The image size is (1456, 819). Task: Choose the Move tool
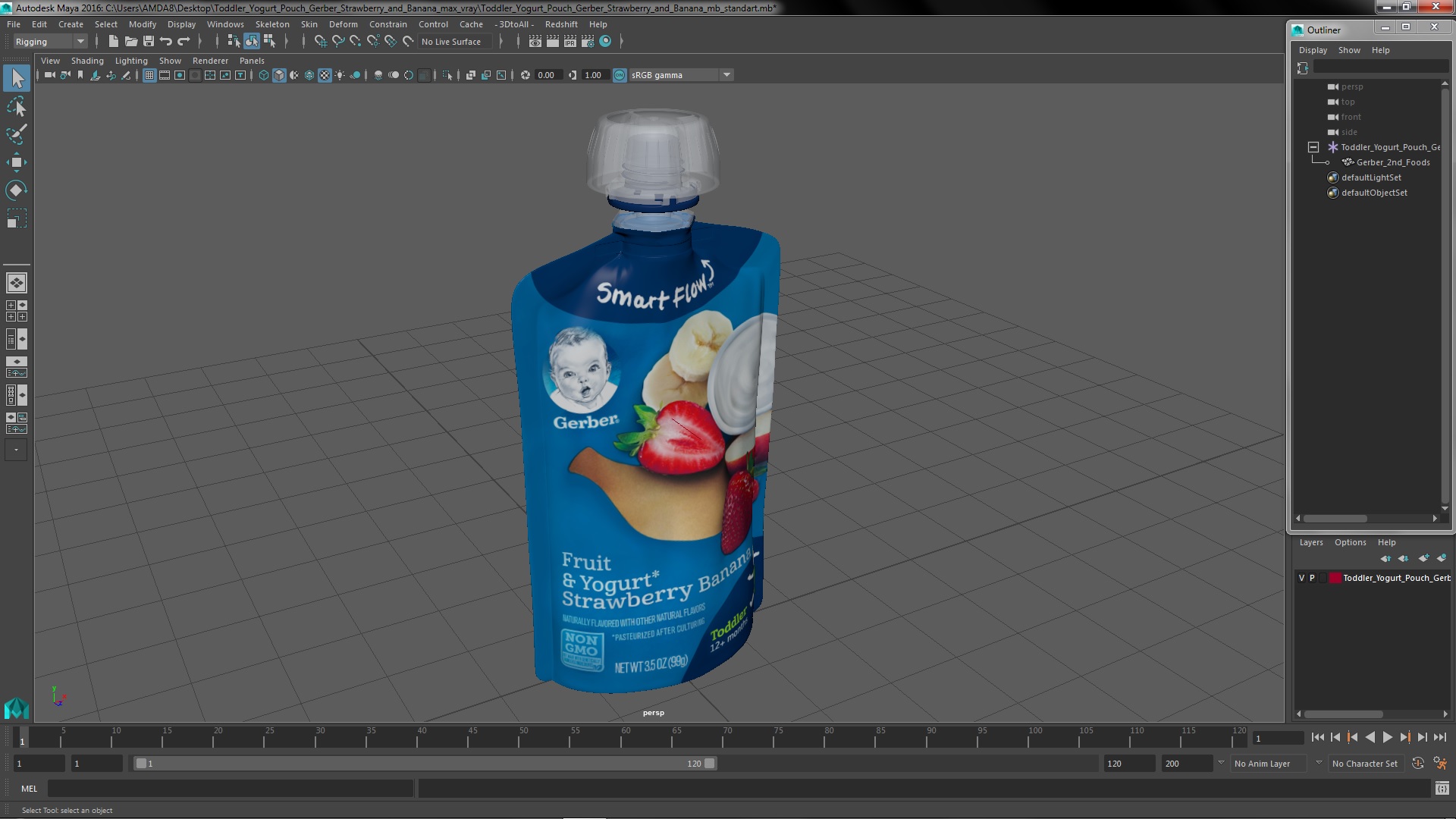pos(17,162)
